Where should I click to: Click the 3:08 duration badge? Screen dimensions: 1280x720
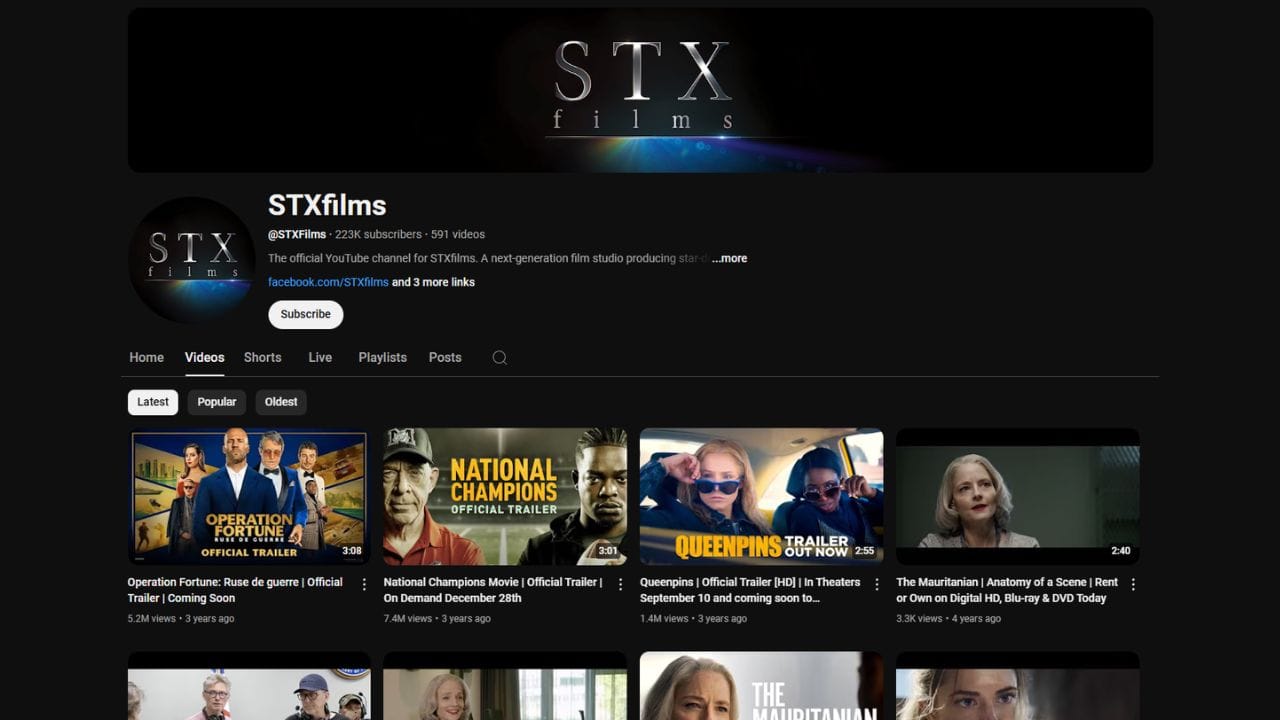pos(352,551)
